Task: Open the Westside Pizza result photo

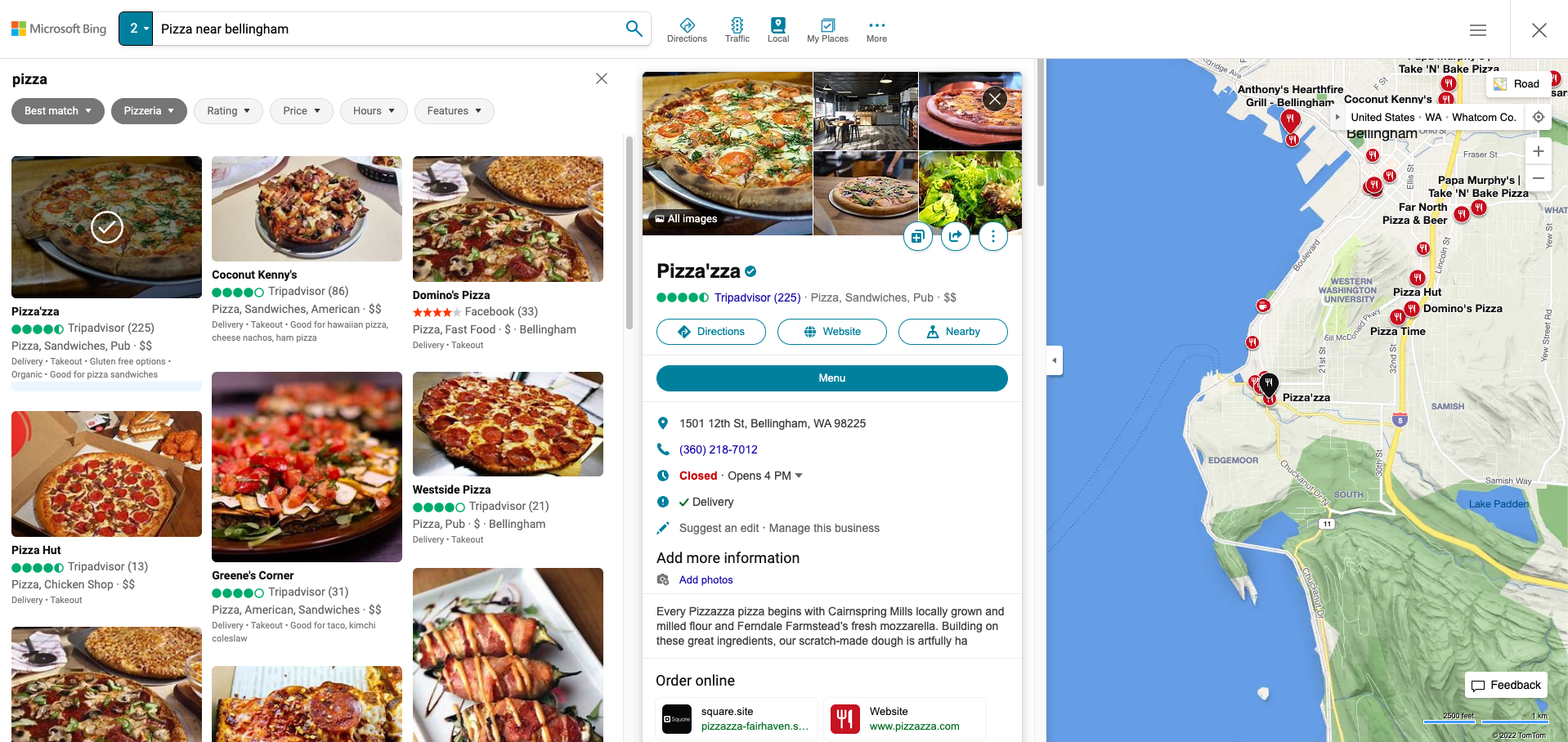Action: [x=508, y=424]
